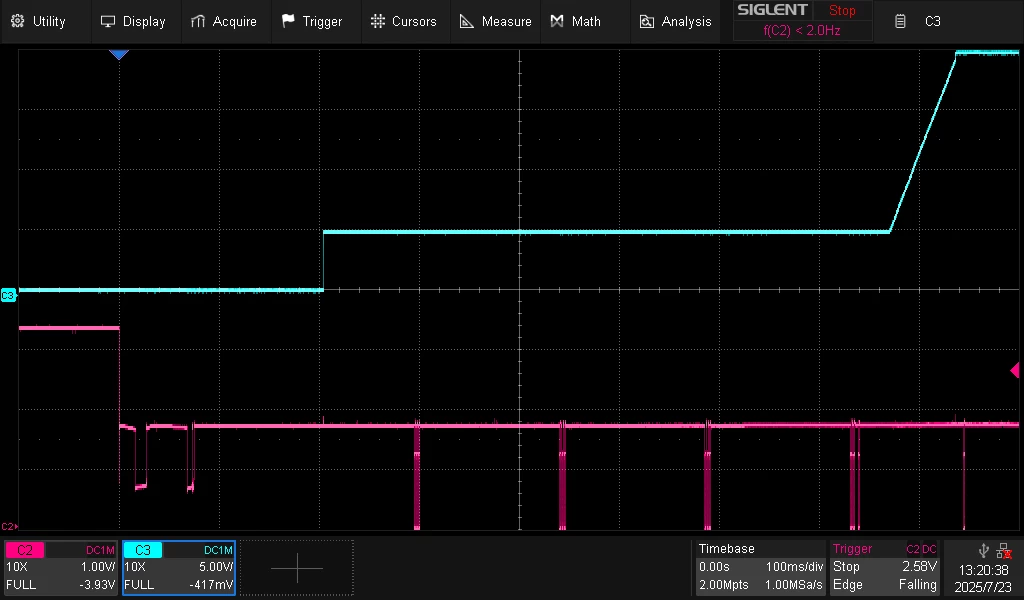
Task: Click the USB connection status icon
Action: (x=984, y=550)
